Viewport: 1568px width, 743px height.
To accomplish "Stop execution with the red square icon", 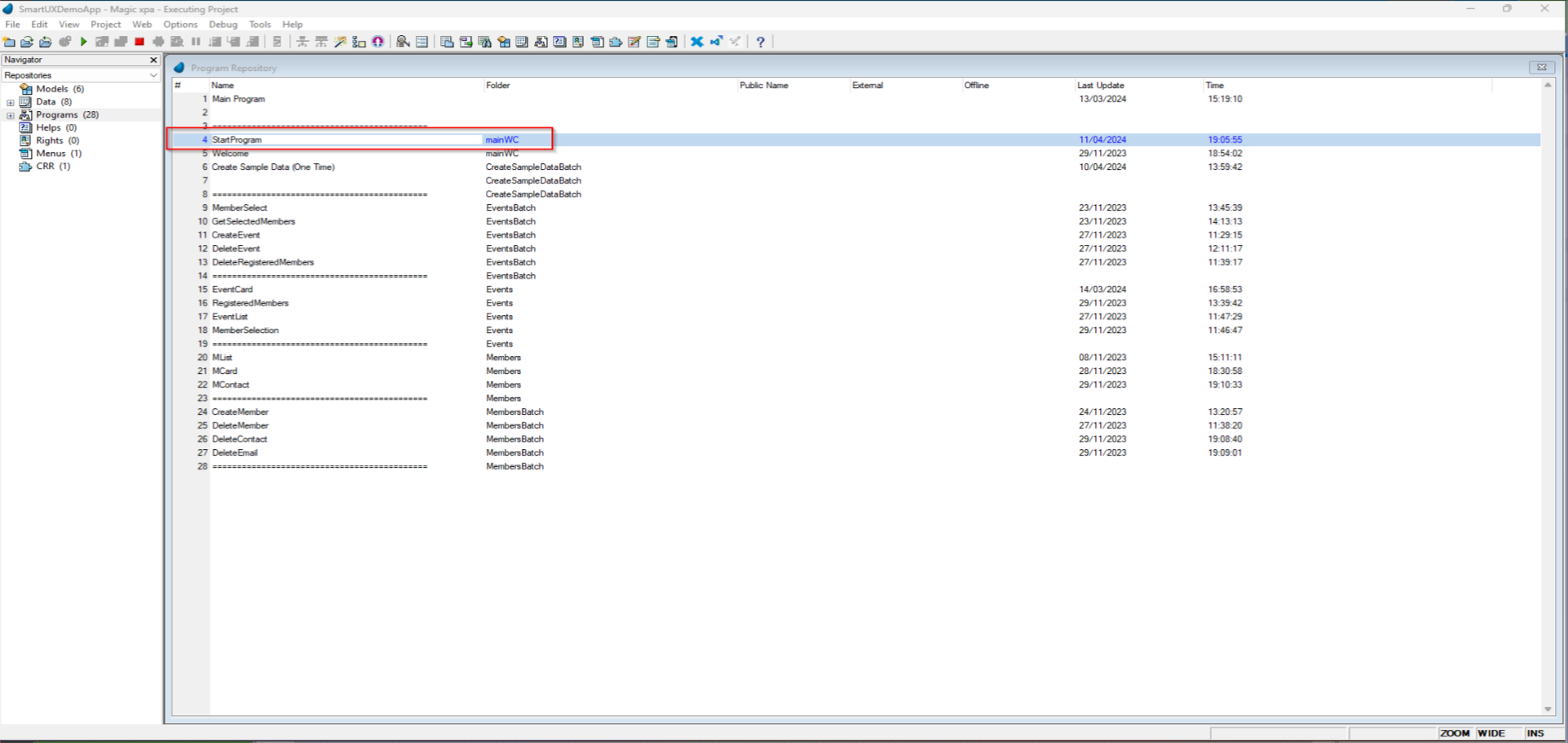I will [139, 42].
